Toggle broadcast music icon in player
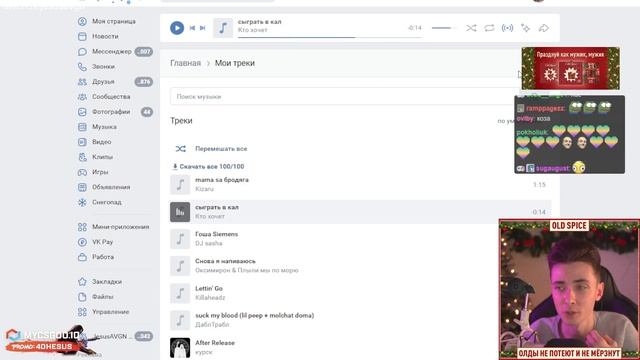This screenshot has width=640, height=360. (x=507, y=28)
